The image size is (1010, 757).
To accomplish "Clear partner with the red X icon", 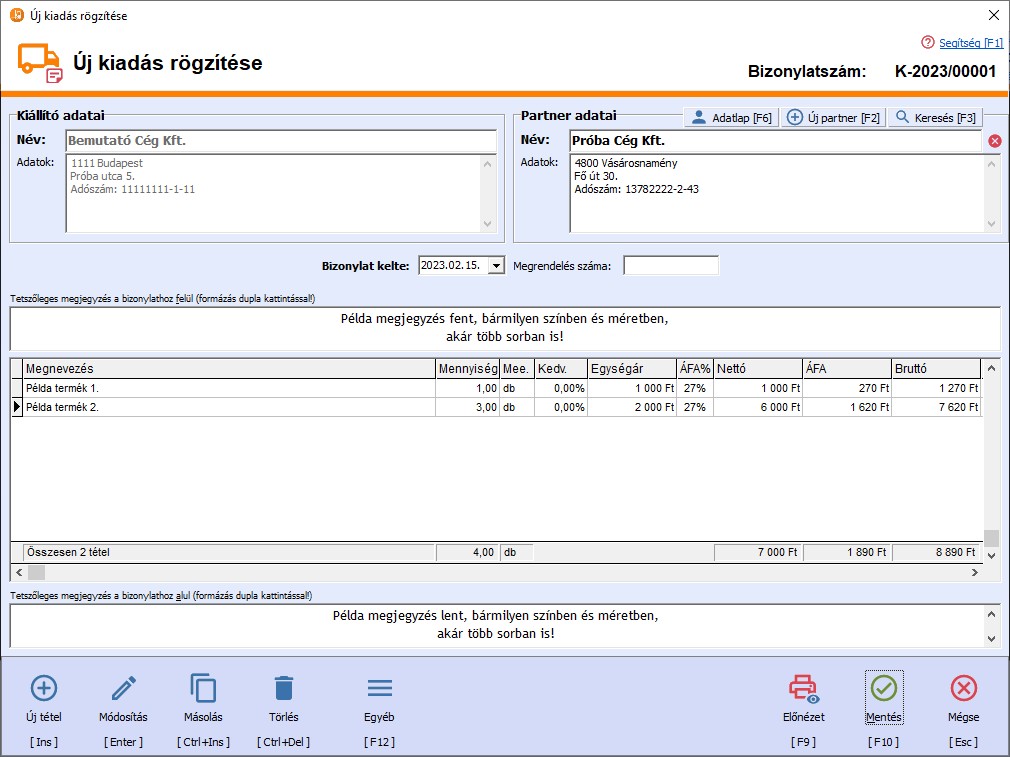I will pos(994,141).
